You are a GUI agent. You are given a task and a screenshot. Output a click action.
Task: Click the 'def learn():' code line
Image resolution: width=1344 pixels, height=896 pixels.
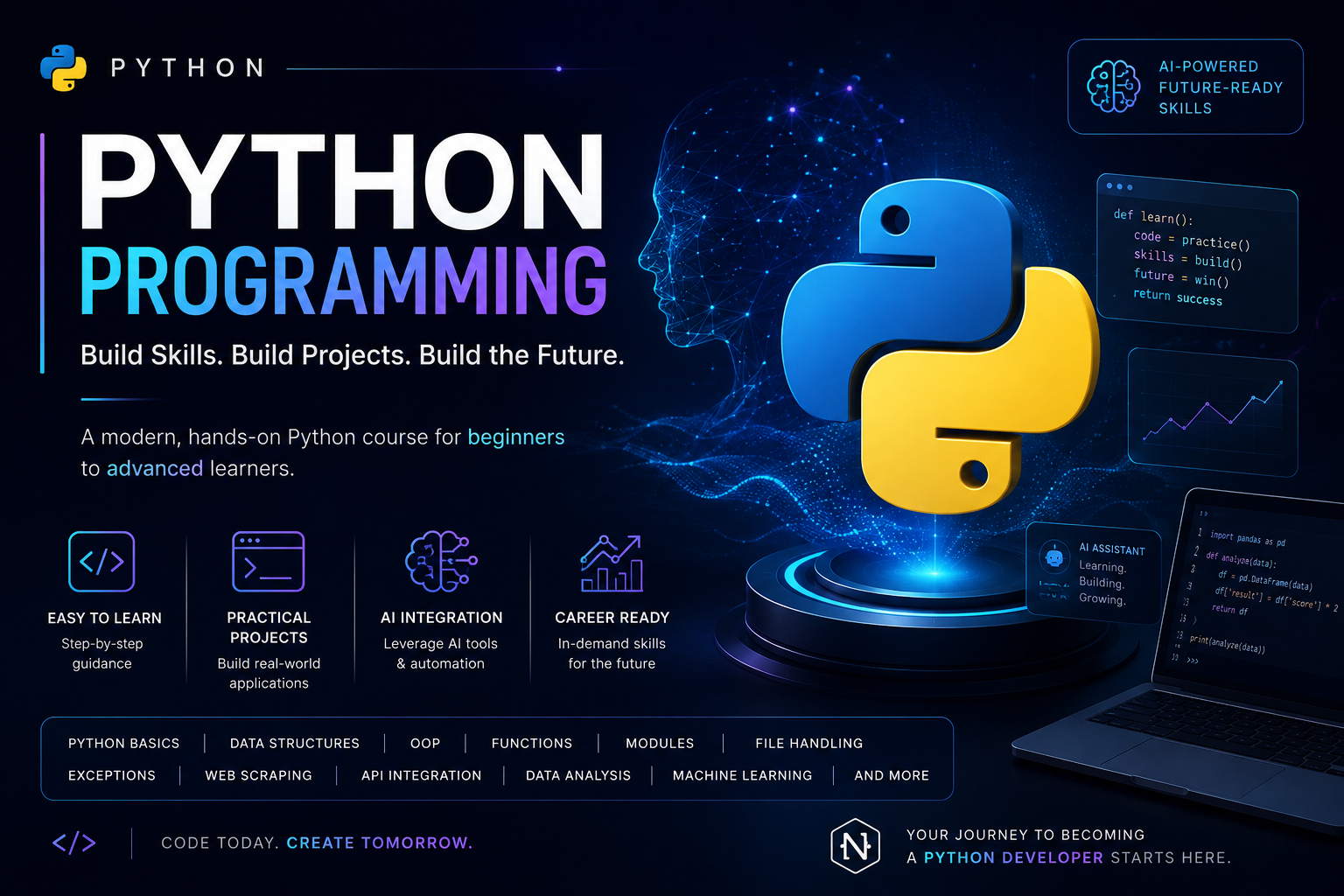pos(1153,217)
